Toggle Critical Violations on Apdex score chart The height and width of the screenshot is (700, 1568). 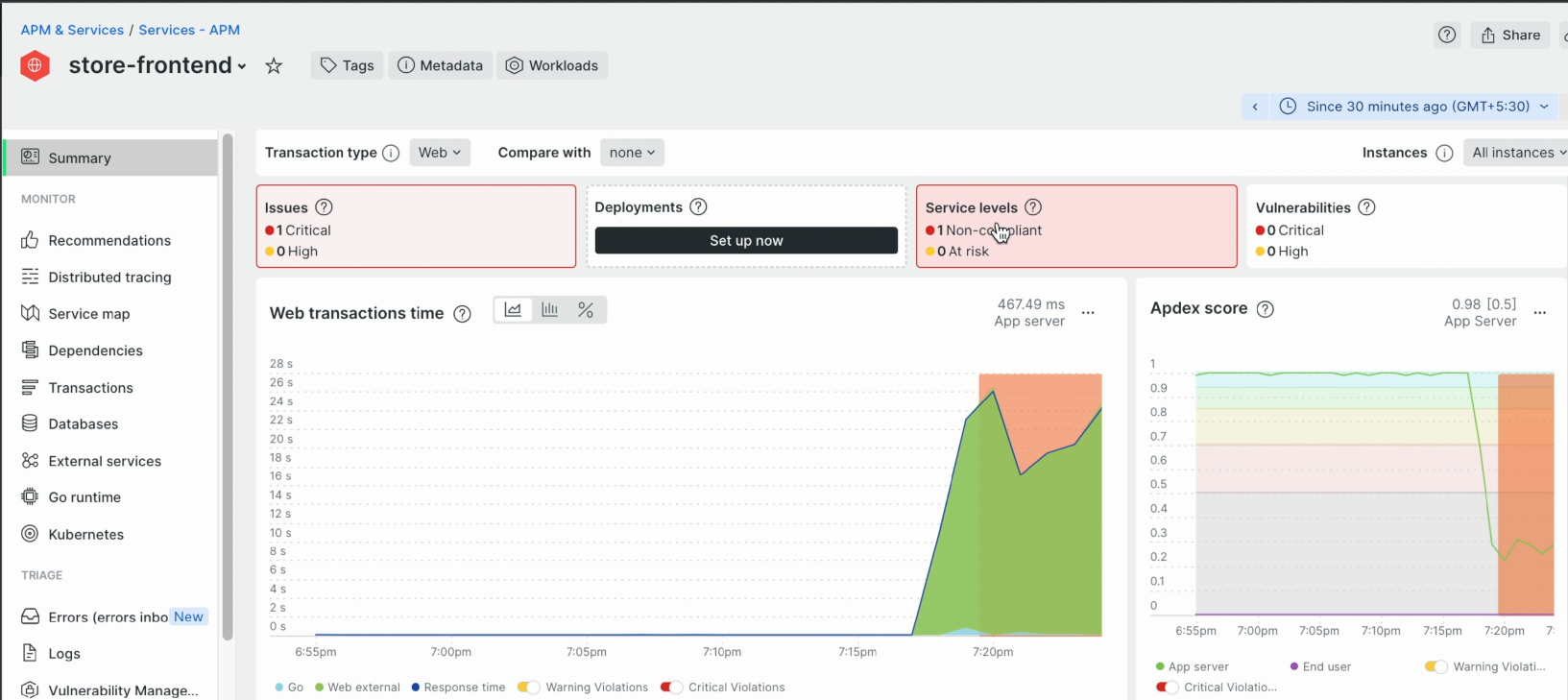pos(1167,687)
